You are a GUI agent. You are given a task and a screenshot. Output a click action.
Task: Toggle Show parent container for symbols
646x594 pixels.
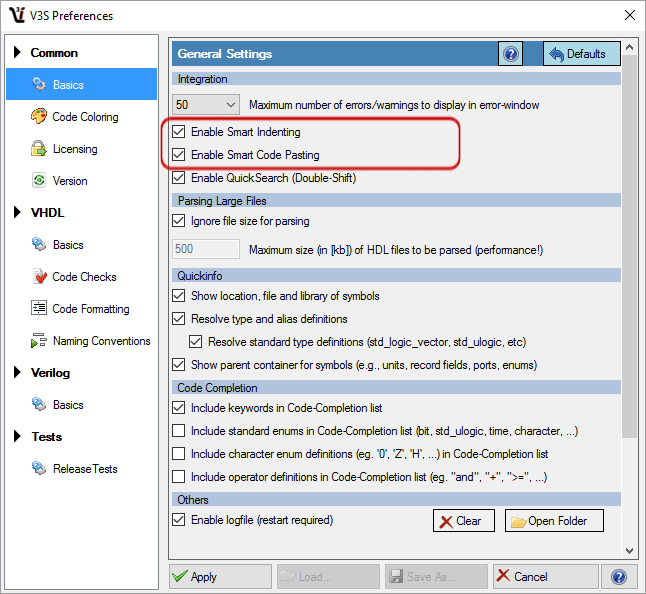click(178, 365)
